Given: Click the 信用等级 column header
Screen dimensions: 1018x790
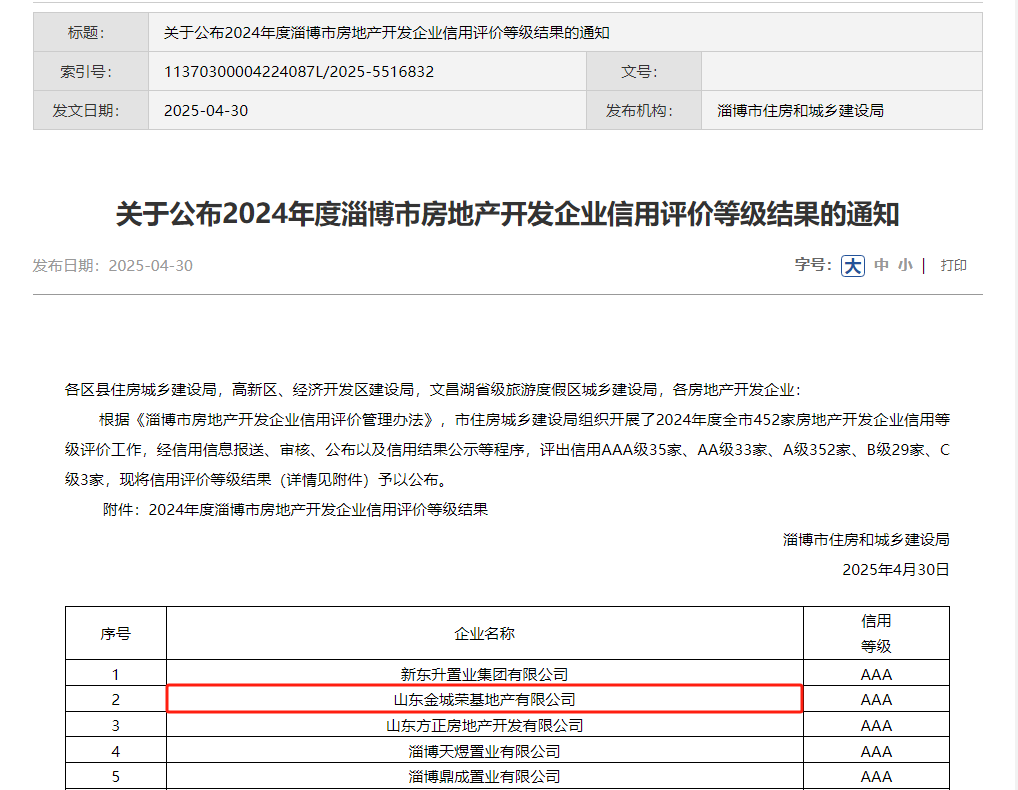Looking at the screenshot, I should point(876,633).
